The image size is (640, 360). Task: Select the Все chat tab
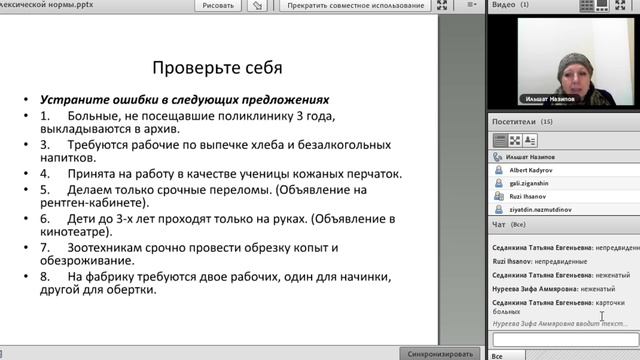tap(506, 356)
